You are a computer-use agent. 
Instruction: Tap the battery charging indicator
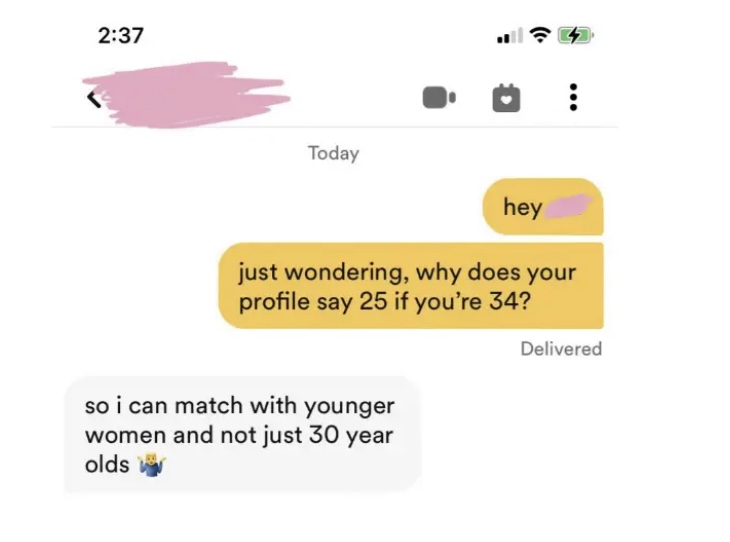coord(576,35)
